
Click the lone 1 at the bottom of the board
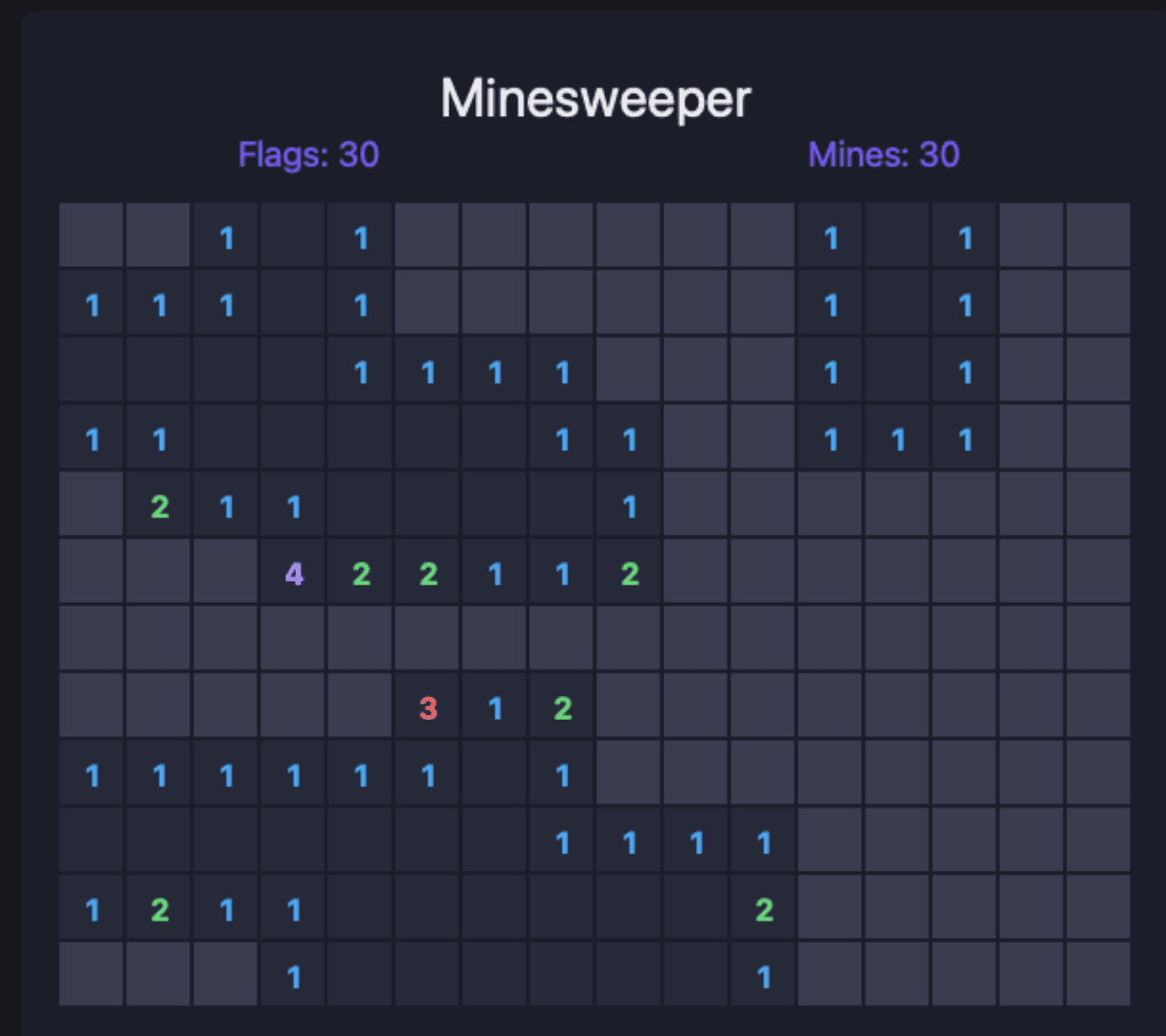point(292,977)
